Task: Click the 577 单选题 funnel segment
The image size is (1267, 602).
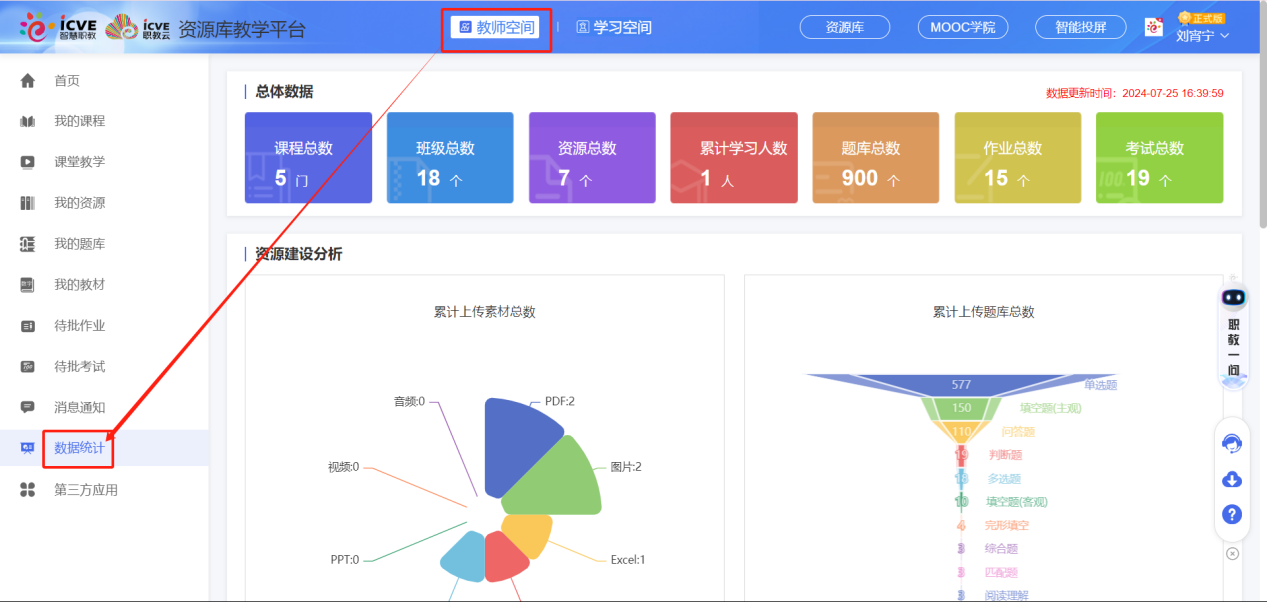Action: (x=961, y=385)
